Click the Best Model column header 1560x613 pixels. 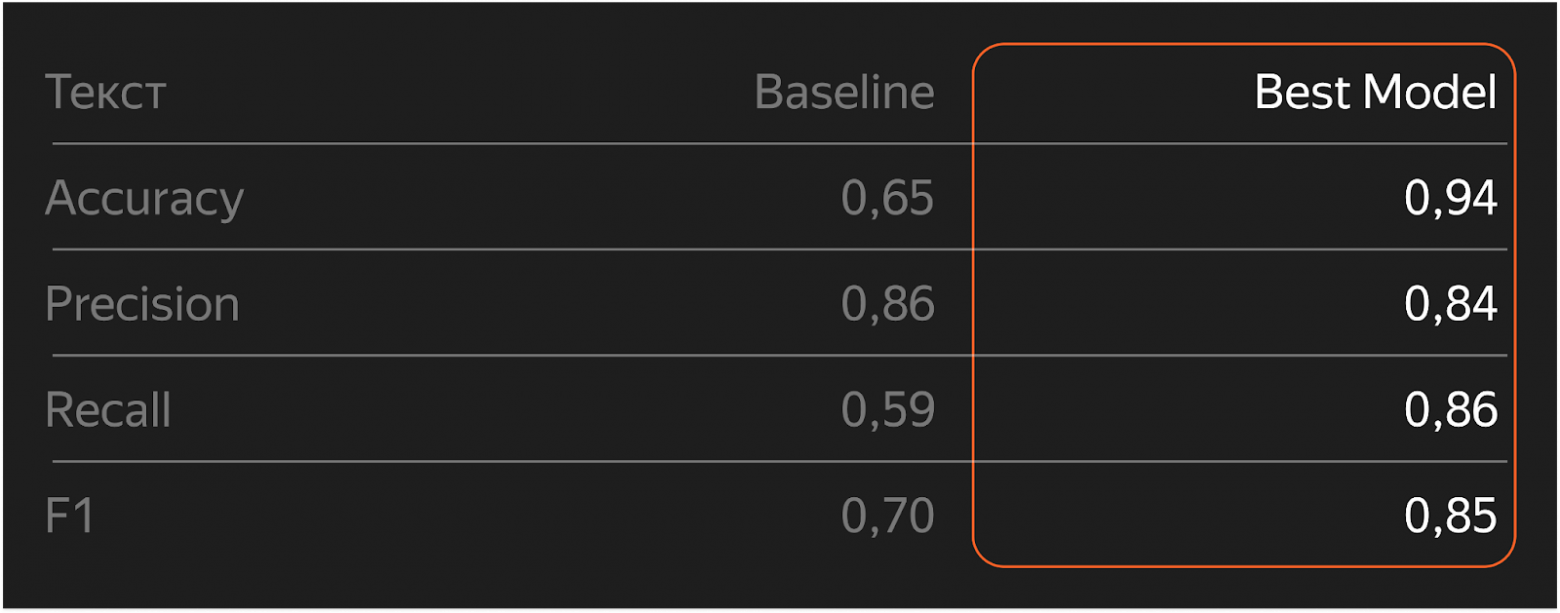[1375, 93]
